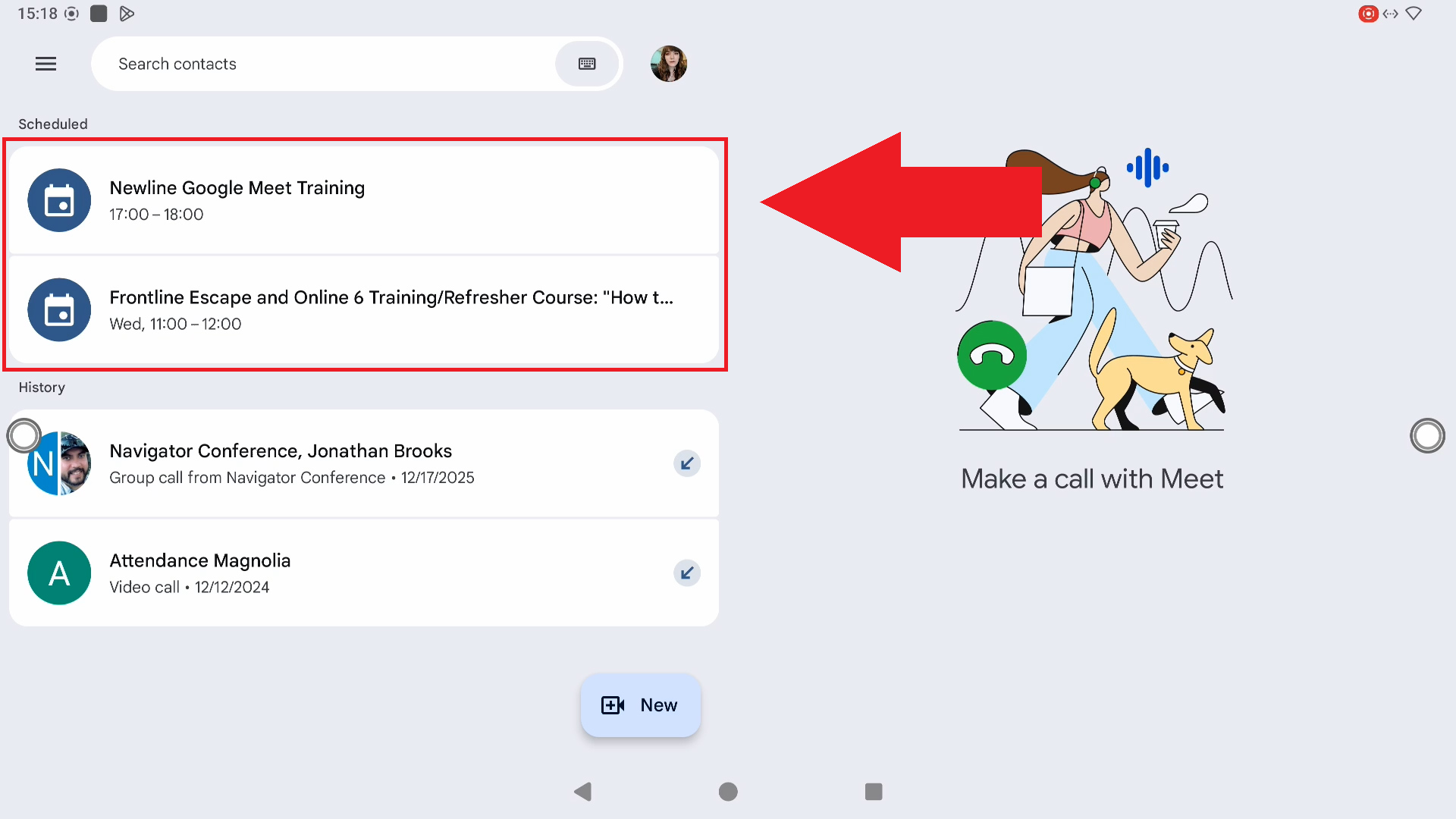This screenshot has height=819, width=1456.
Task: Open the account profile avatar
Action: point(668,64)
